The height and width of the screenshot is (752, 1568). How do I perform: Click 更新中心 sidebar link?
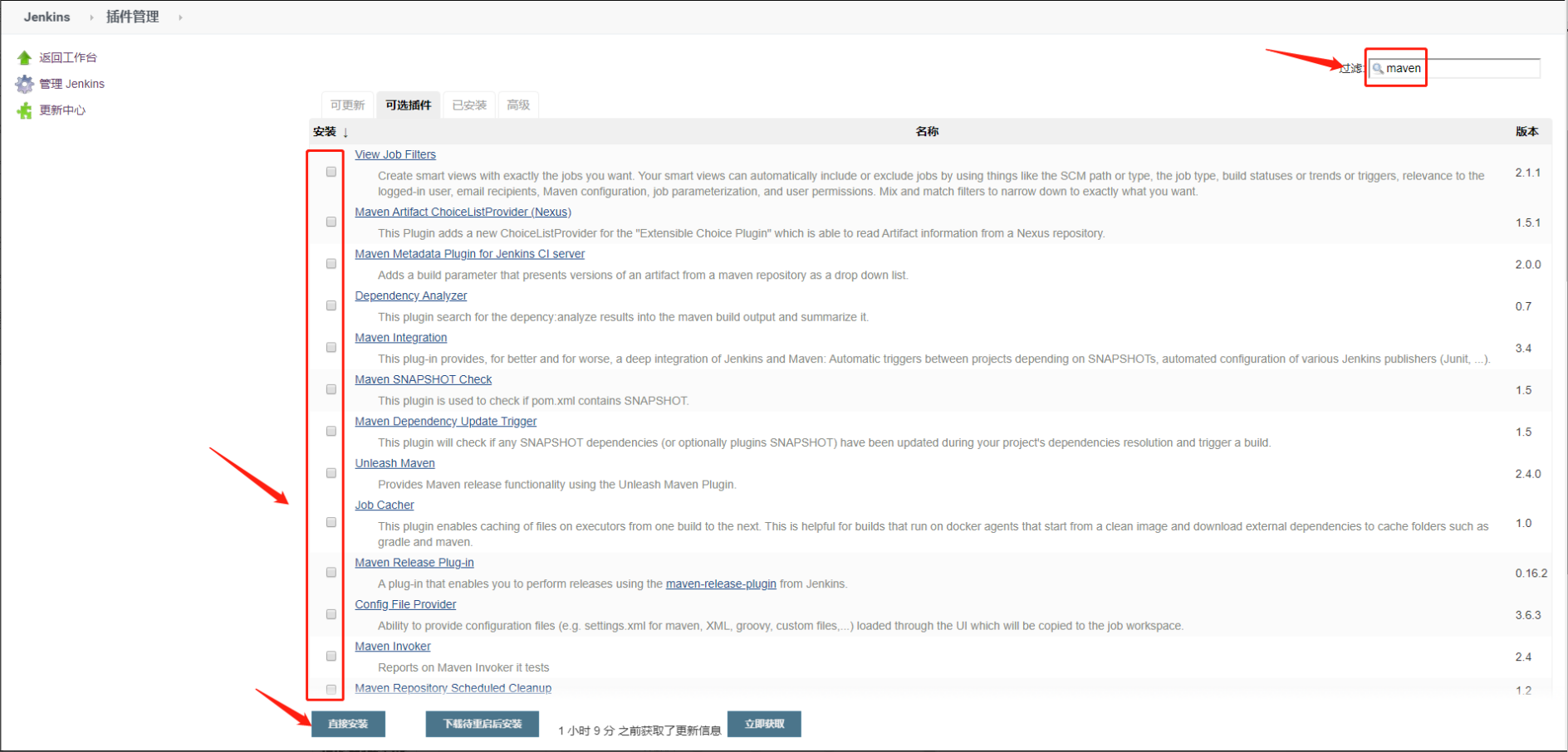click(x=62, y=110)
